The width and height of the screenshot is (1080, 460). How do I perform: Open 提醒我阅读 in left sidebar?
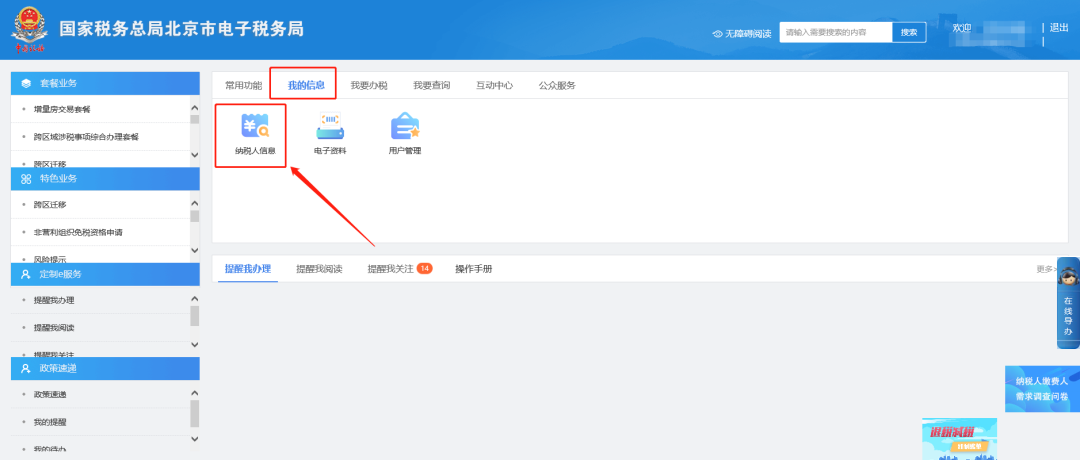click(x=54, y=328)
